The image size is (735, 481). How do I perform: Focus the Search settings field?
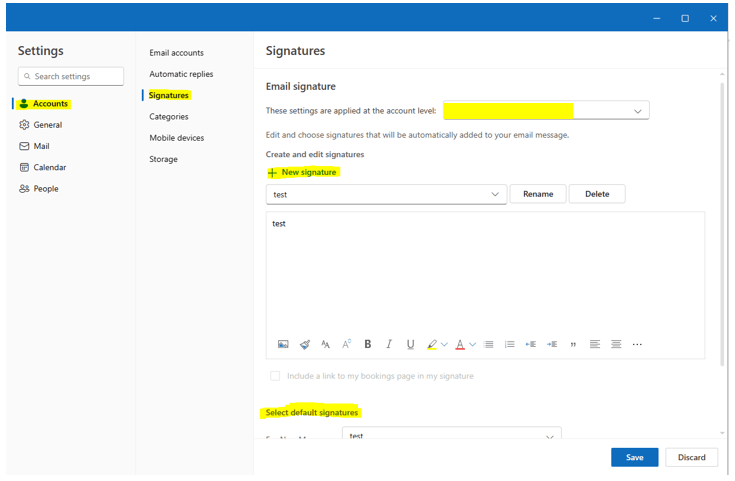point(71,76)
